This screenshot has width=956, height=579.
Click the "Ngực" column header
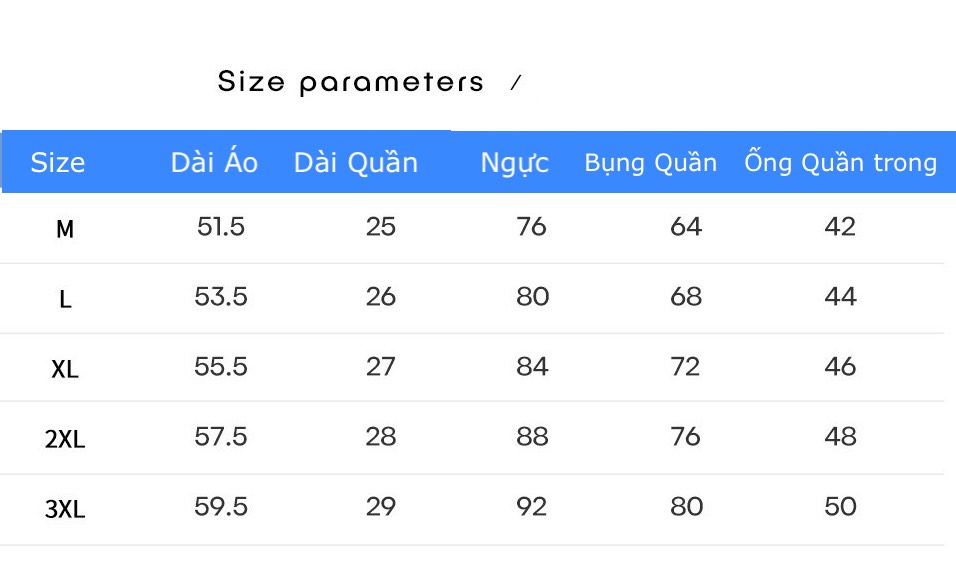(515, 163)
